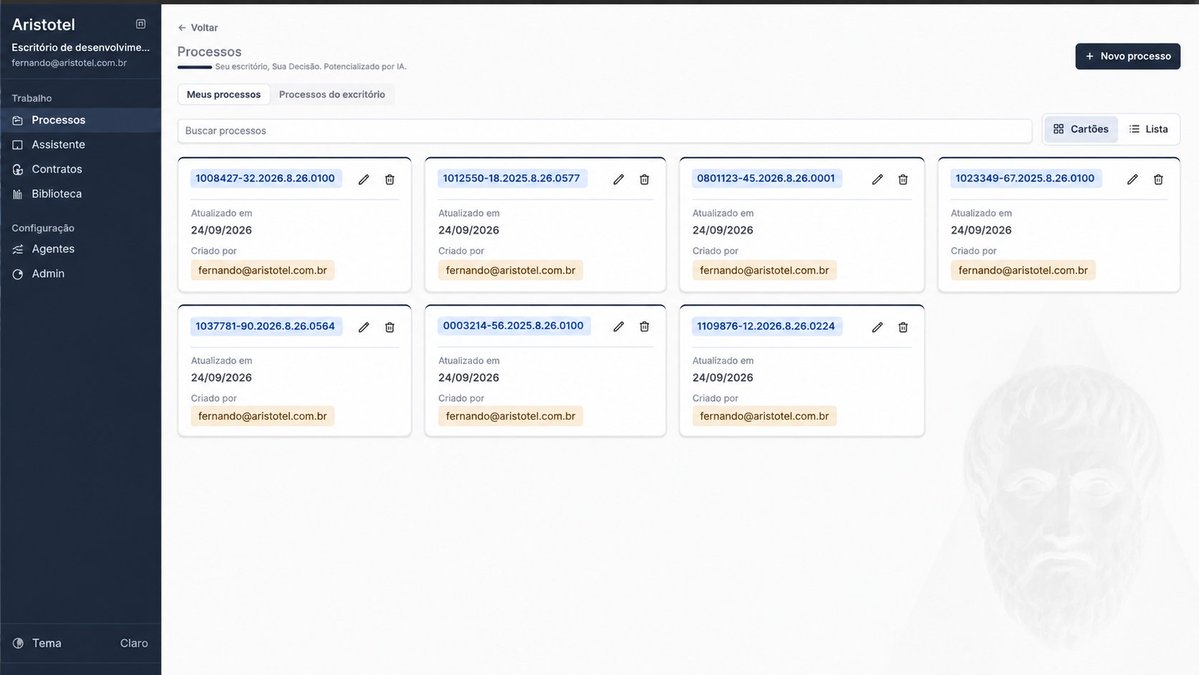
Task: Edit process 1008427-32.2026.8.26.0100 with pencil icon
Action: click(x=364, y=179)
